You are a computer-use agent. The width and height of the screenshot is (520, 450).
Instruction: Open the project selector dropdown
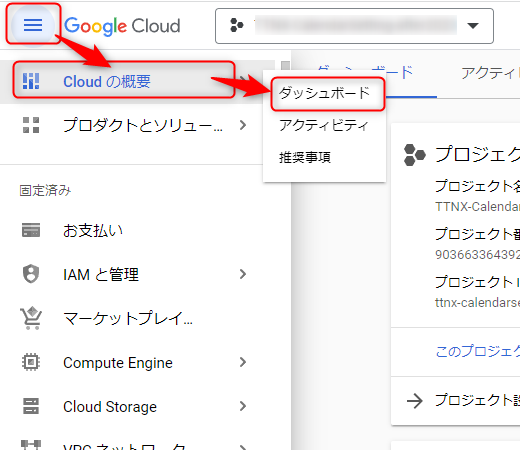354,26
